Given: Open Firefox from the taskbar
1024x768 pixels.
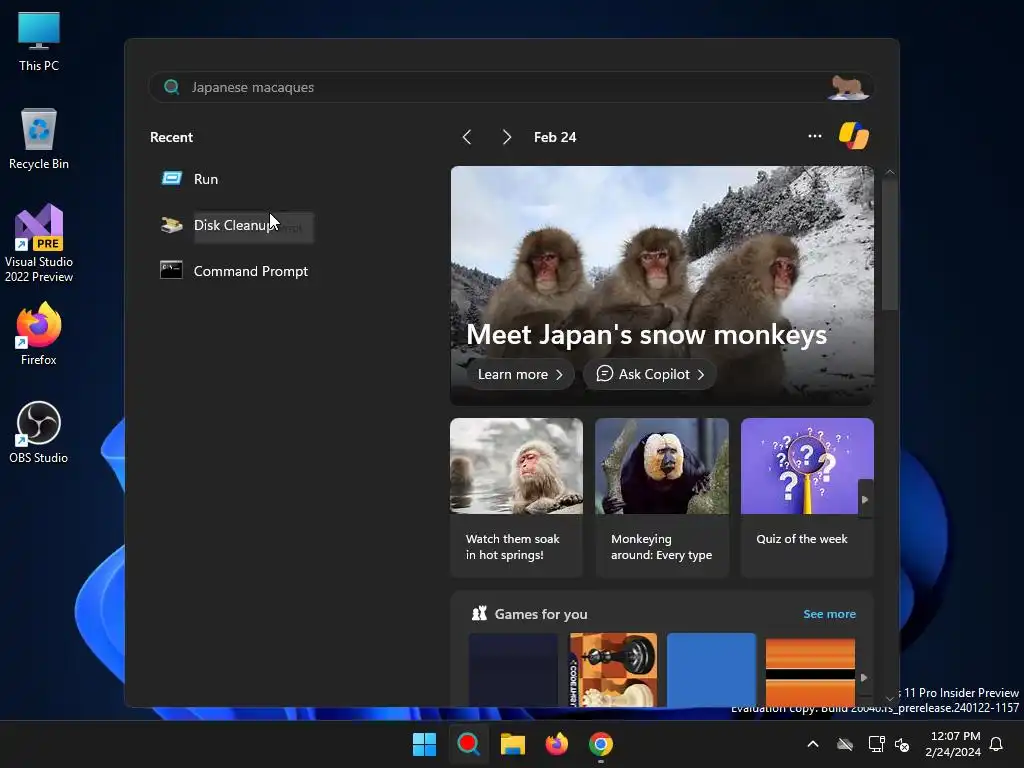Looking at the screenshot, I should point(556,744).
